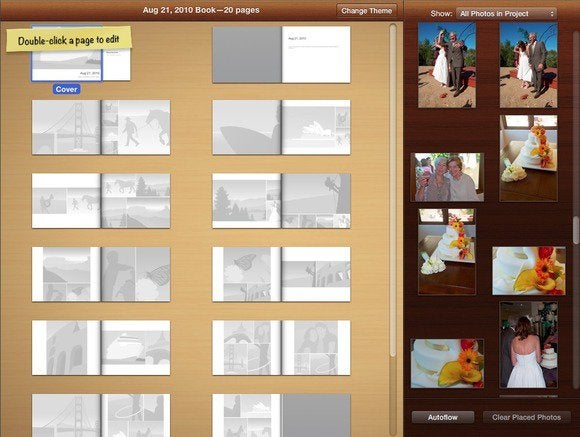This screenshot has width=580, height=437.
Task: Select the gray blank and date title spread
Action: pyautogui.click(x=281, y=54)
